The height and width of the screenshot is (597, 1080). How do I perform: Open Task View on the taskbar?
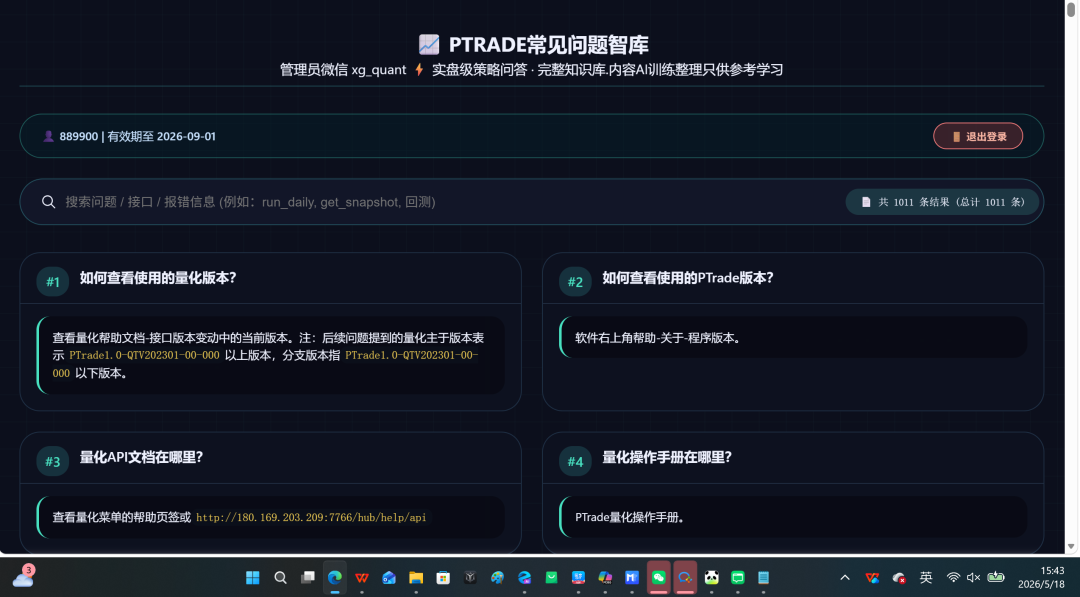pos(307,578)
